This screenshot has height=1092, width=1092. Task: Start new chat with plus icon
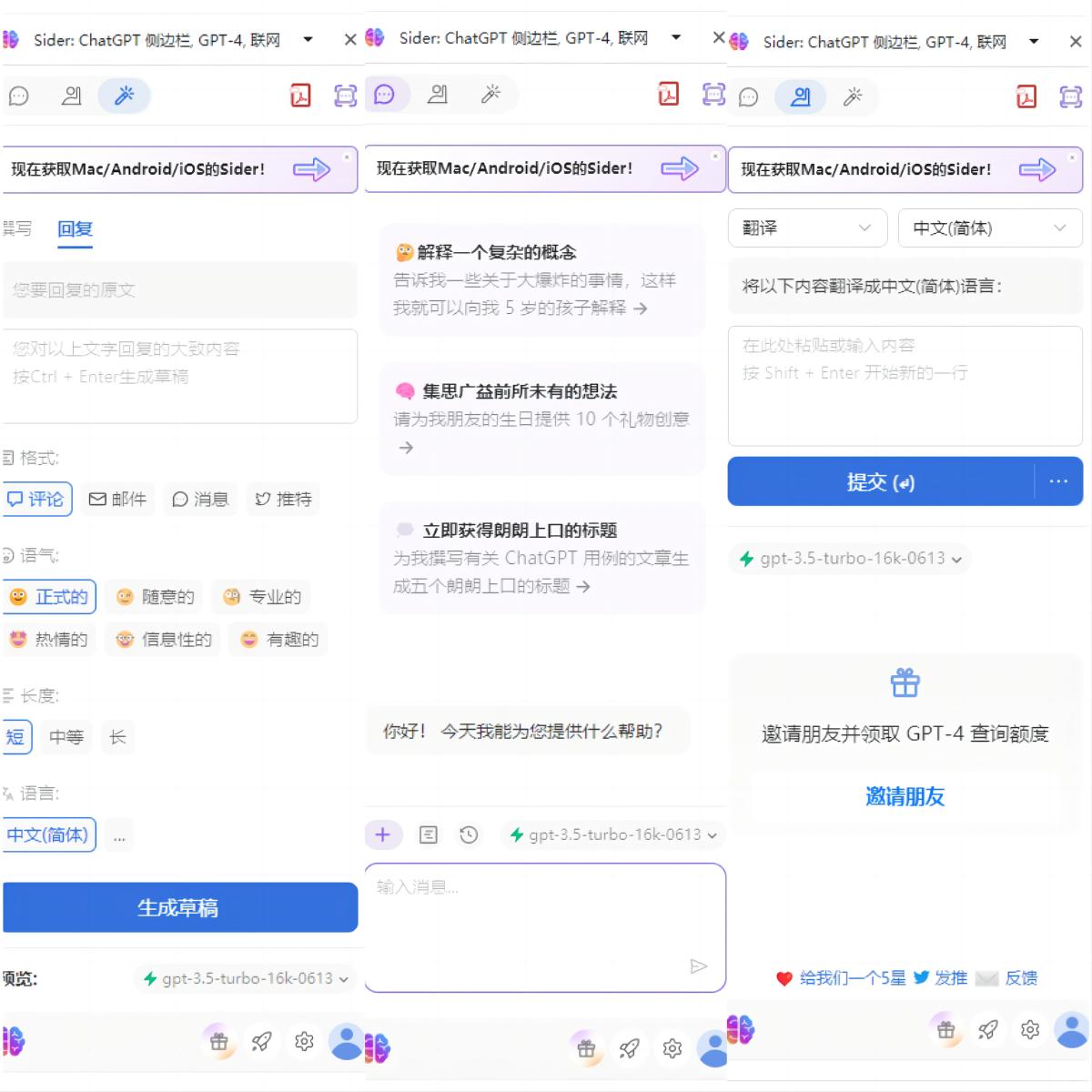pyautogui.click(x=383, y=834)
